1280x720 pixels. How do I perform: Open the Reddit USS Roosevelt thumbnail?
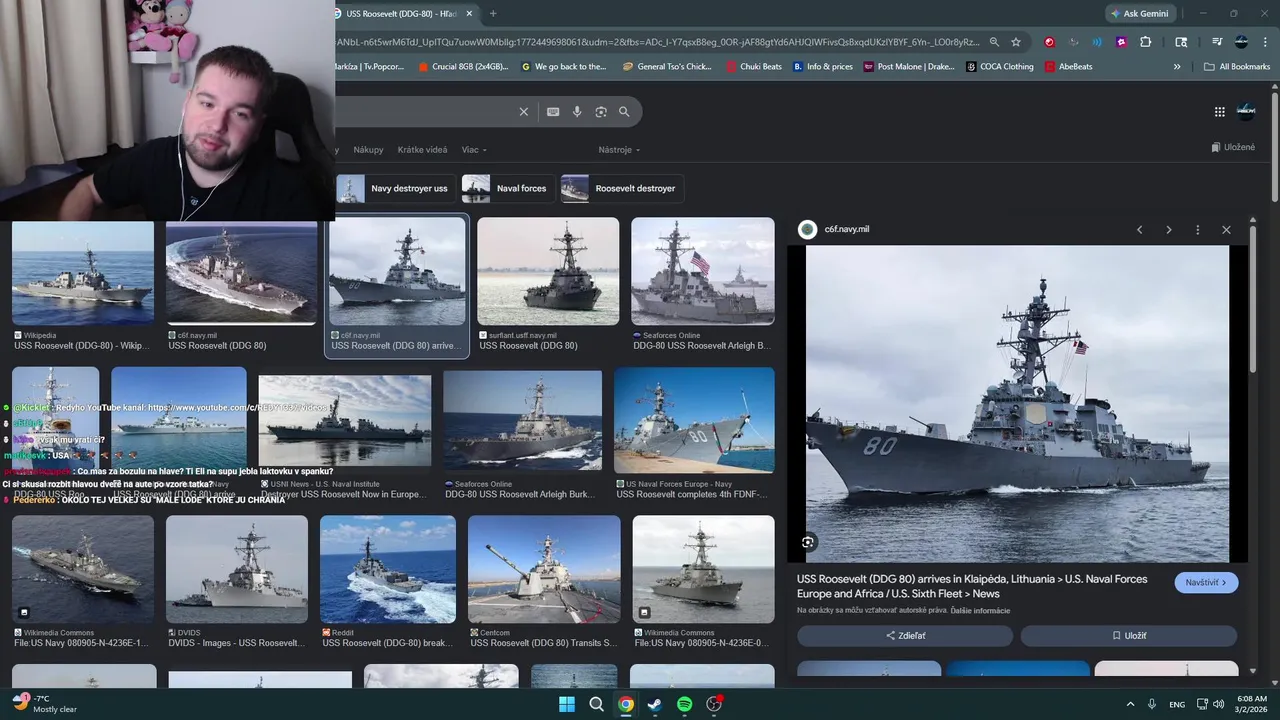click(x=388, y=569)
